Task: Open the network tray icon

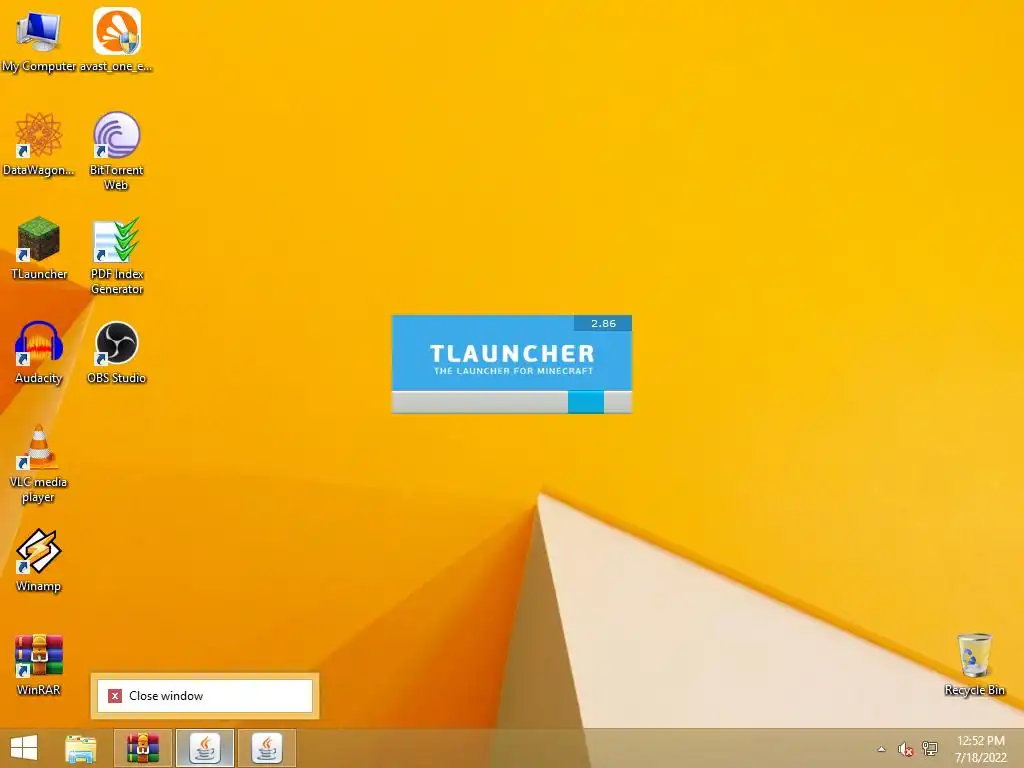Action: (929, 748)
